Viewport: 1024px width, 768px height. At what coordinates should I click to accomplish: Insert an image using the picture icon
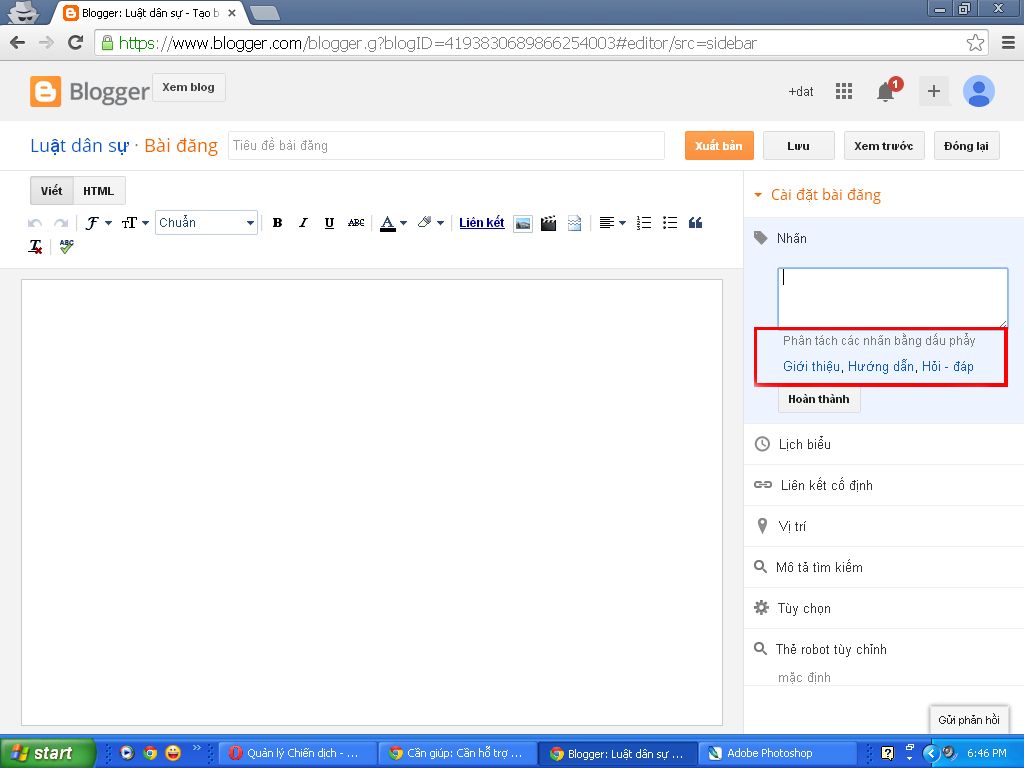[522, 223]
